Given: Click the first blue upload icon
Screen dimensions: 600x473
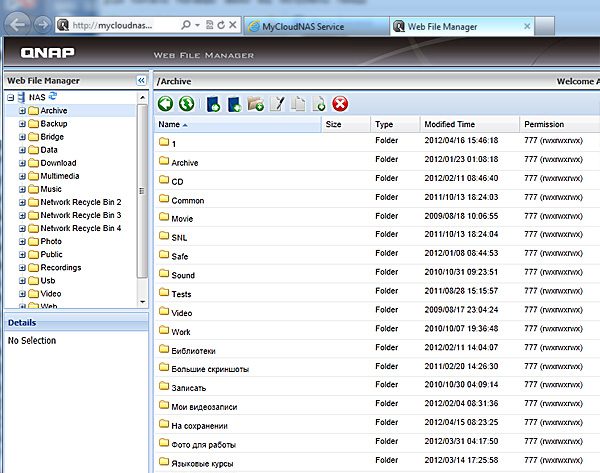Looking at the screenshot, I should tap(212, 103).
